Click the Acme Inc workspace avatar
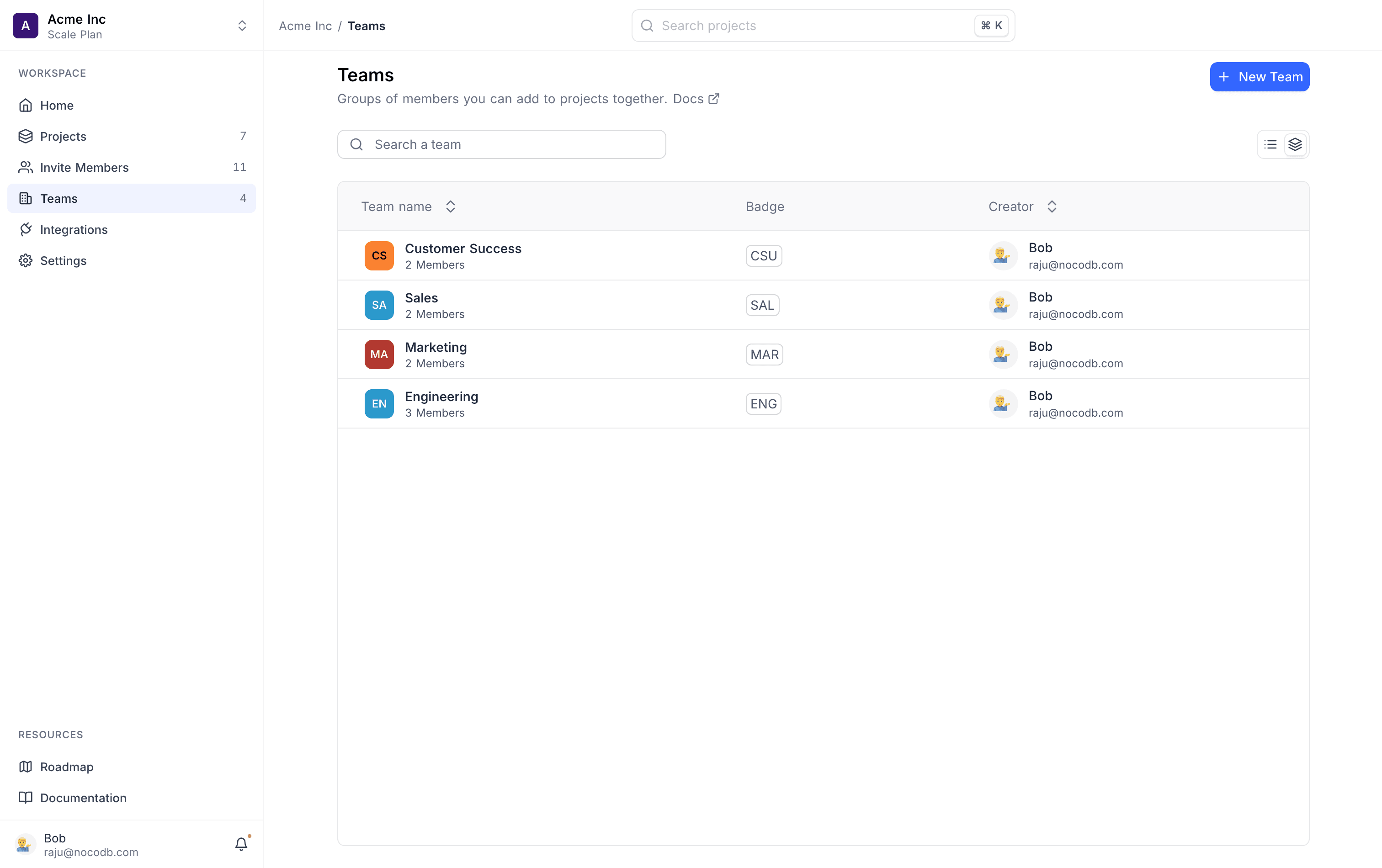 click(x=25, y=26)
